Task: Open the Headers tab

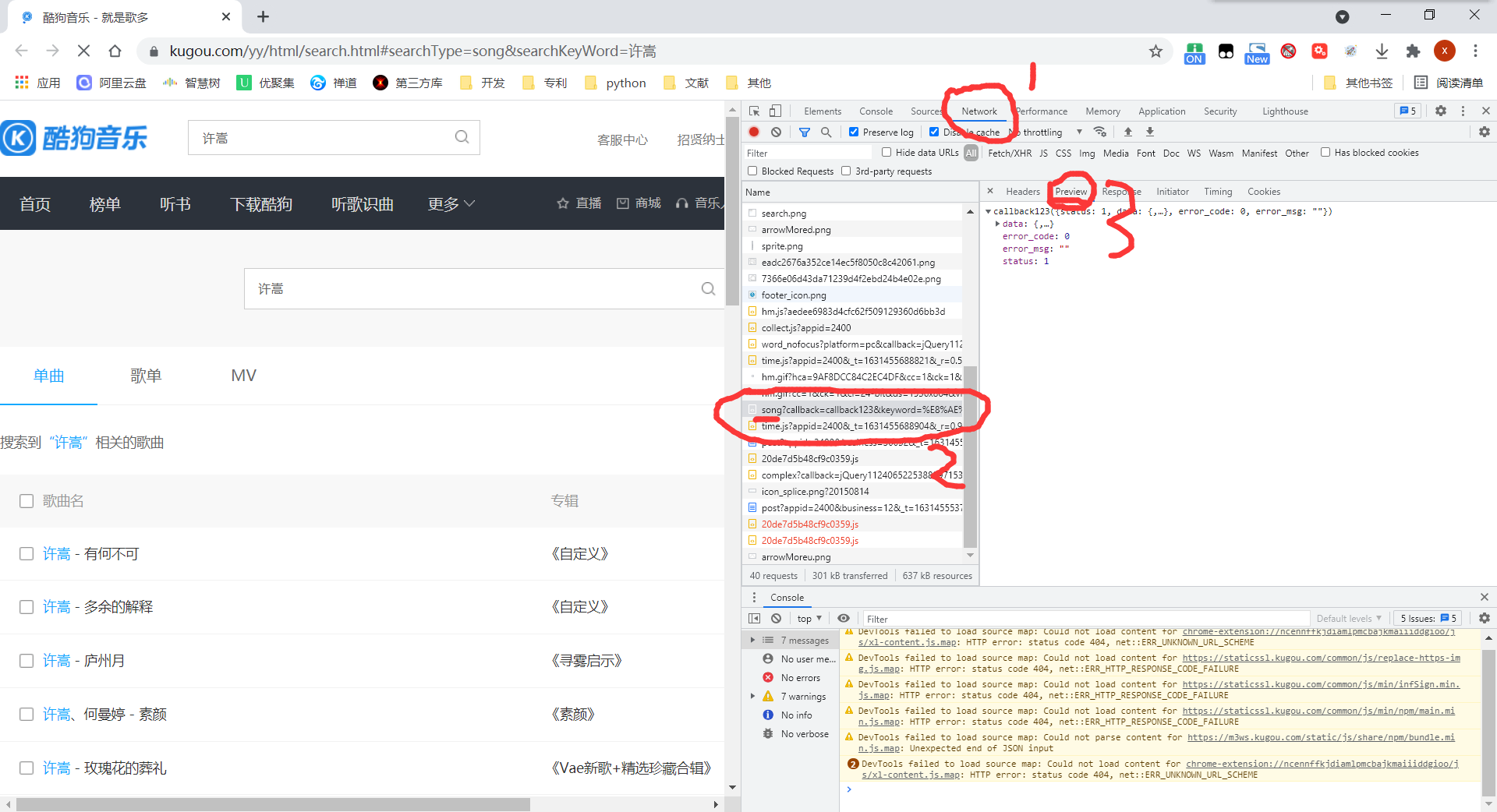Action: coord(1022,191)
